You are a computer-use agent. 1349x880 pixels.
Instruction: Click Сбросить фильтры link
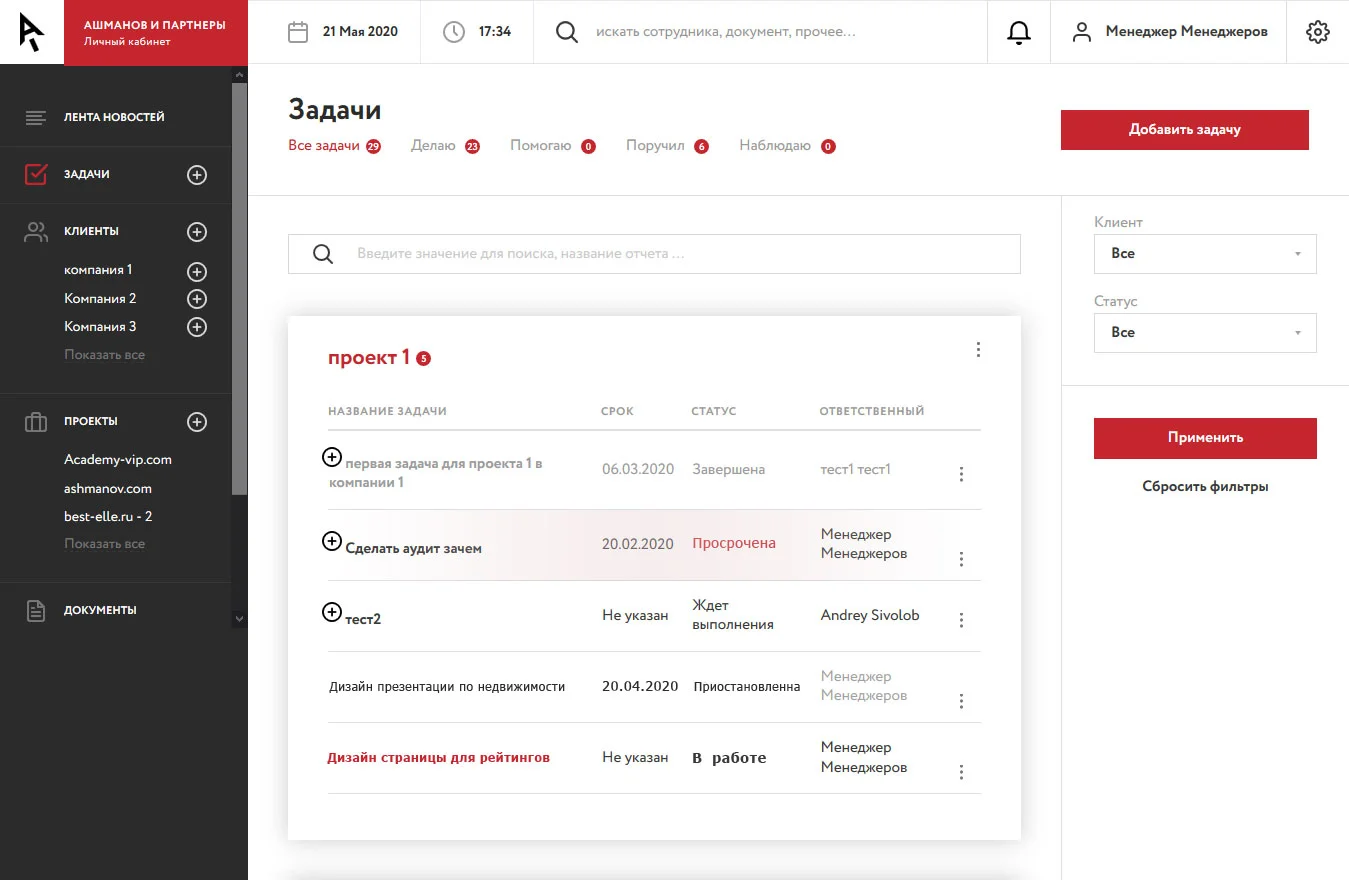[x=1204, y=485]
